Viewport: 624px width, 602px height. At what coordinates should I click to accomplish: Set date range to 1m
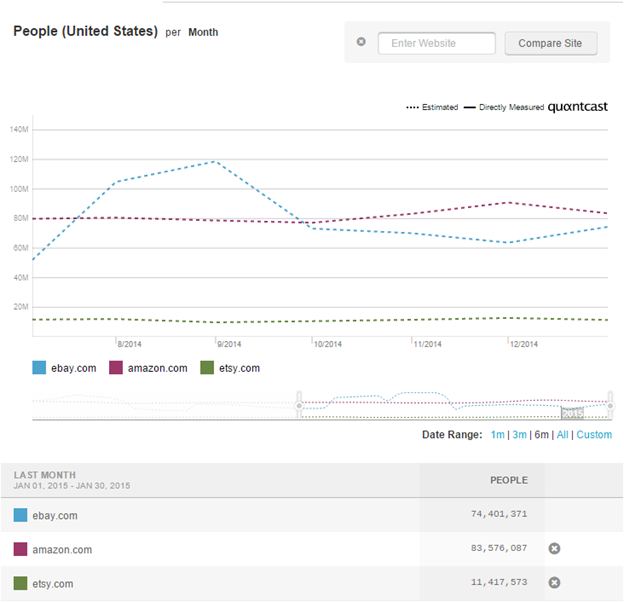497,435
